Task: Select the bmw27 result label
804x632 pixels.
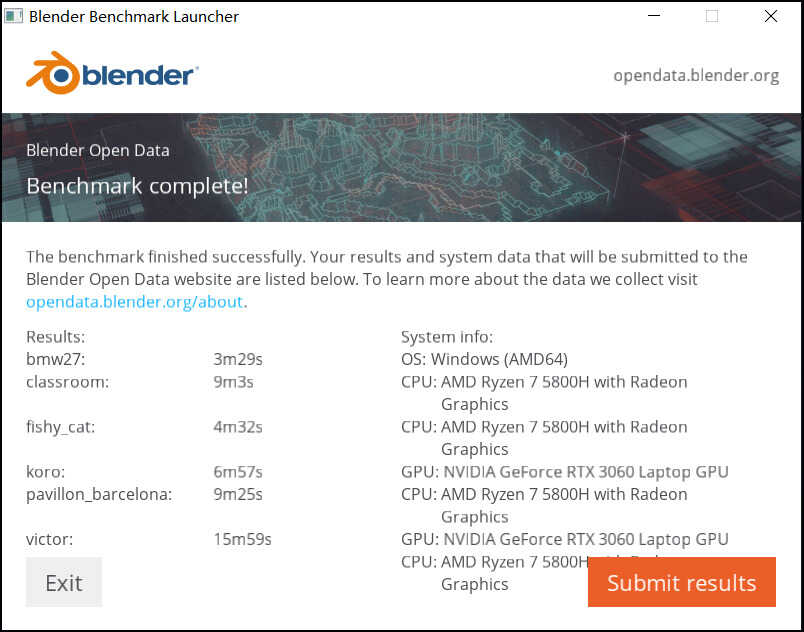Action: (x=55, y=359)
